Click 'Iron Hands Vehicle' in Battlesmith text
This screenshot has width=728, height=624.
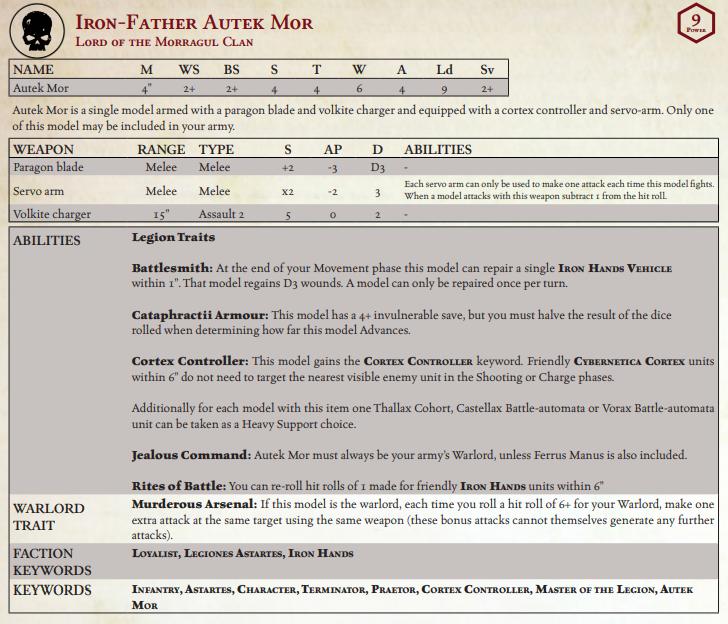click(x=615, y=268)
